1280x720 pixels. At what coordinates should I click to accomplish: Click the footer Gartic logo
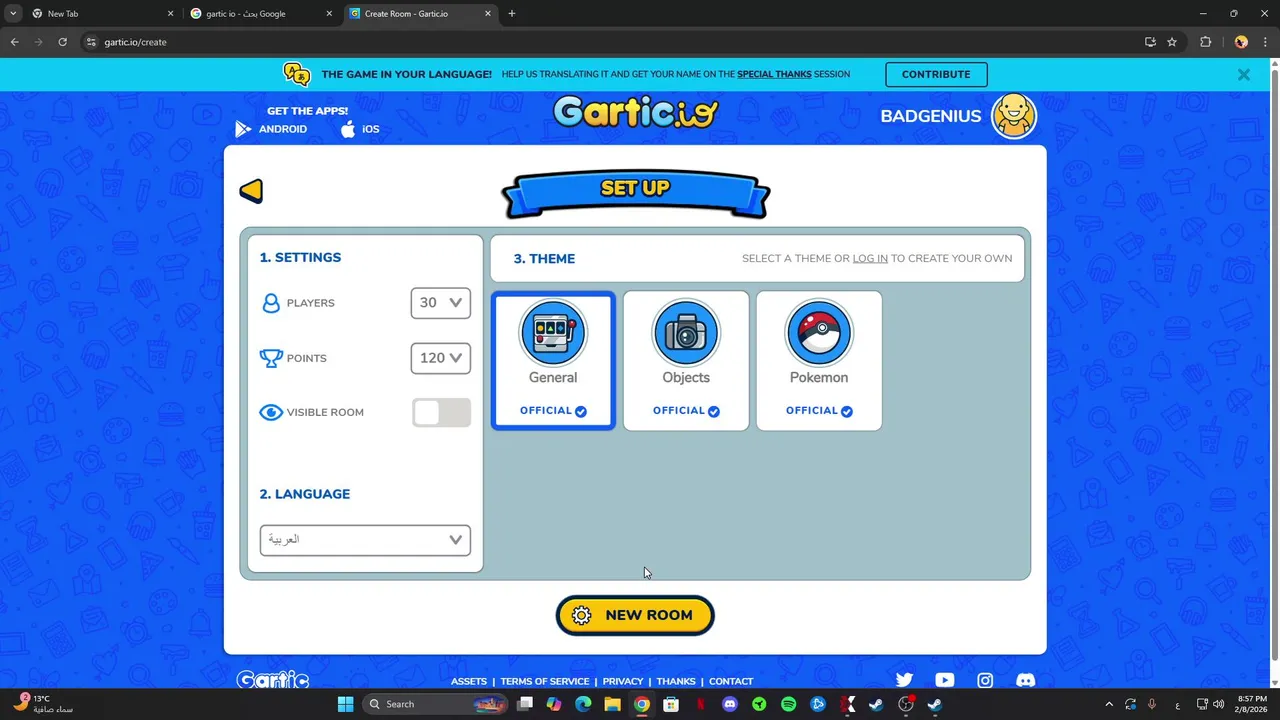click(273, 680)
